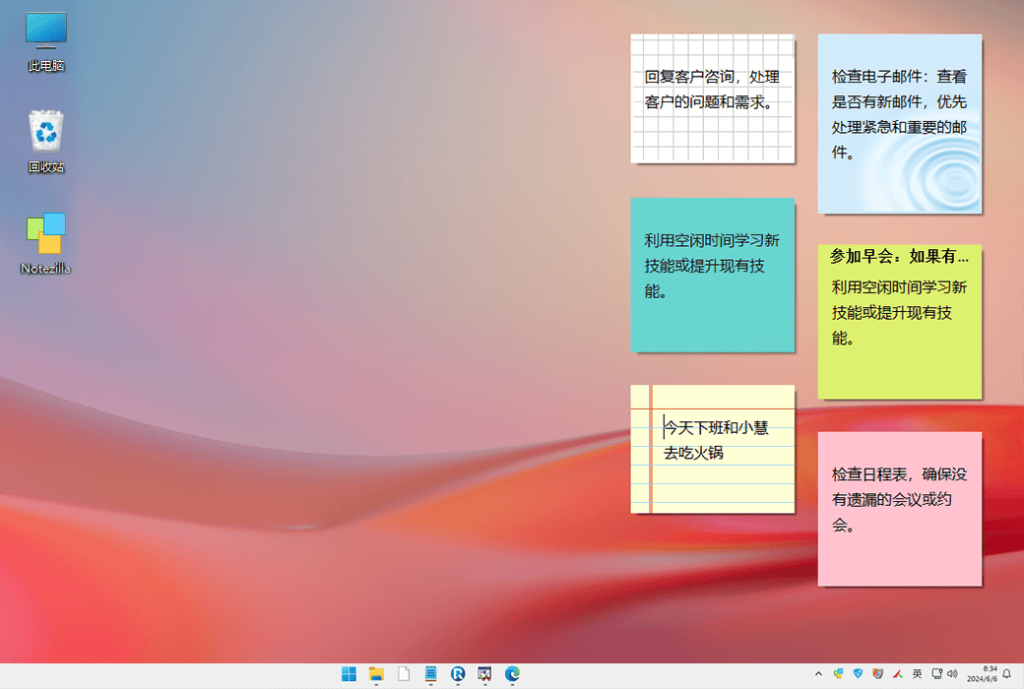The image size is (1024, 689).
Task: Select the teal note about 学习新技能
Action: pyautogui.click(x=712, y=275)
